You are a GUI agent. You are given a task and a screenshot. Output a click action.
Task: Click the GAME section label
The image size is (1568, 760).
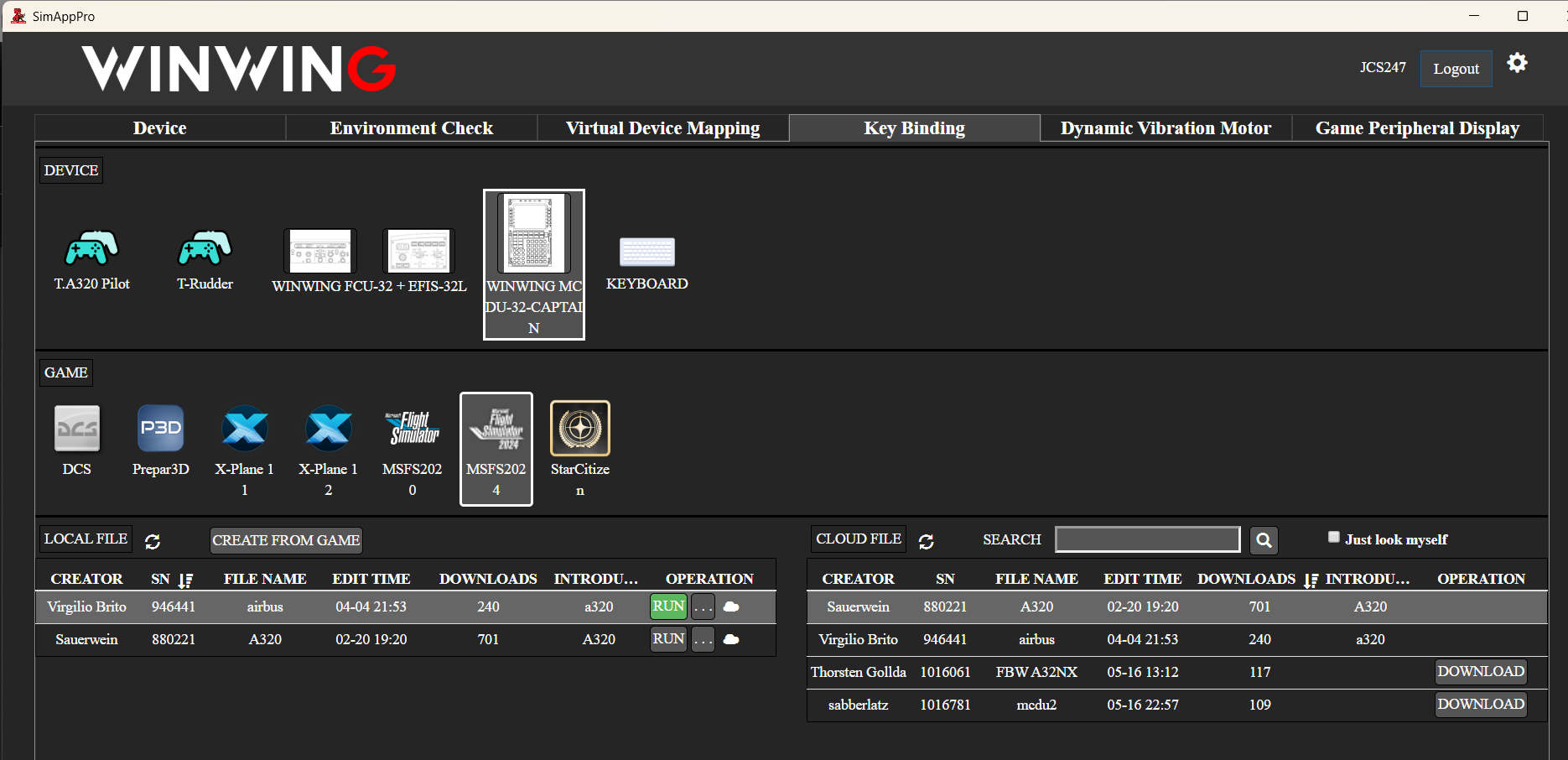(x=65, y=372)
